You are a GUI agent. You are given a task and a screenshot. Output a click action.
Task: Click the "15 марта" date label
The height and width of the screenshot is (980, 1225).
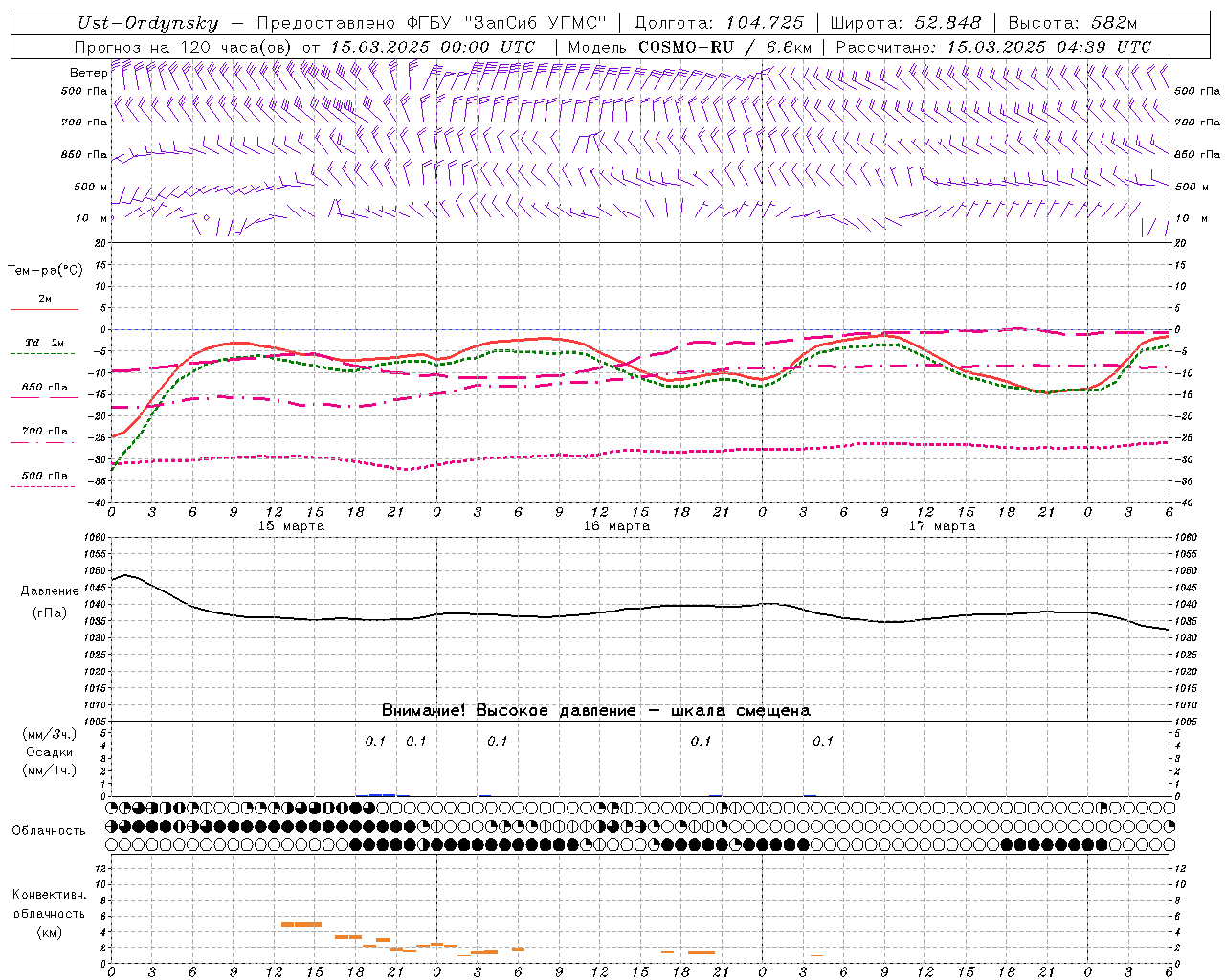292,526
